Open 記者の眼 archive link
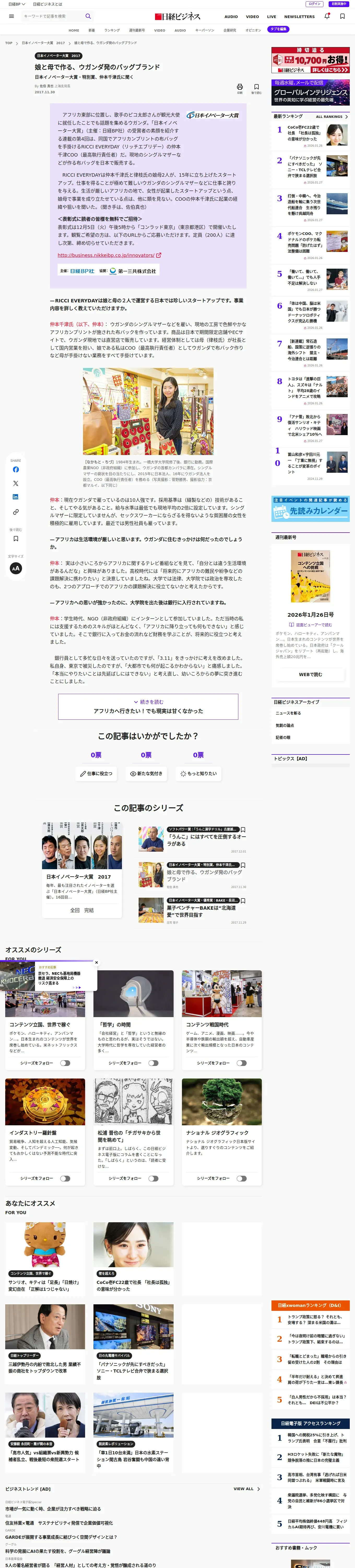355x1568 pixels. 283,738
